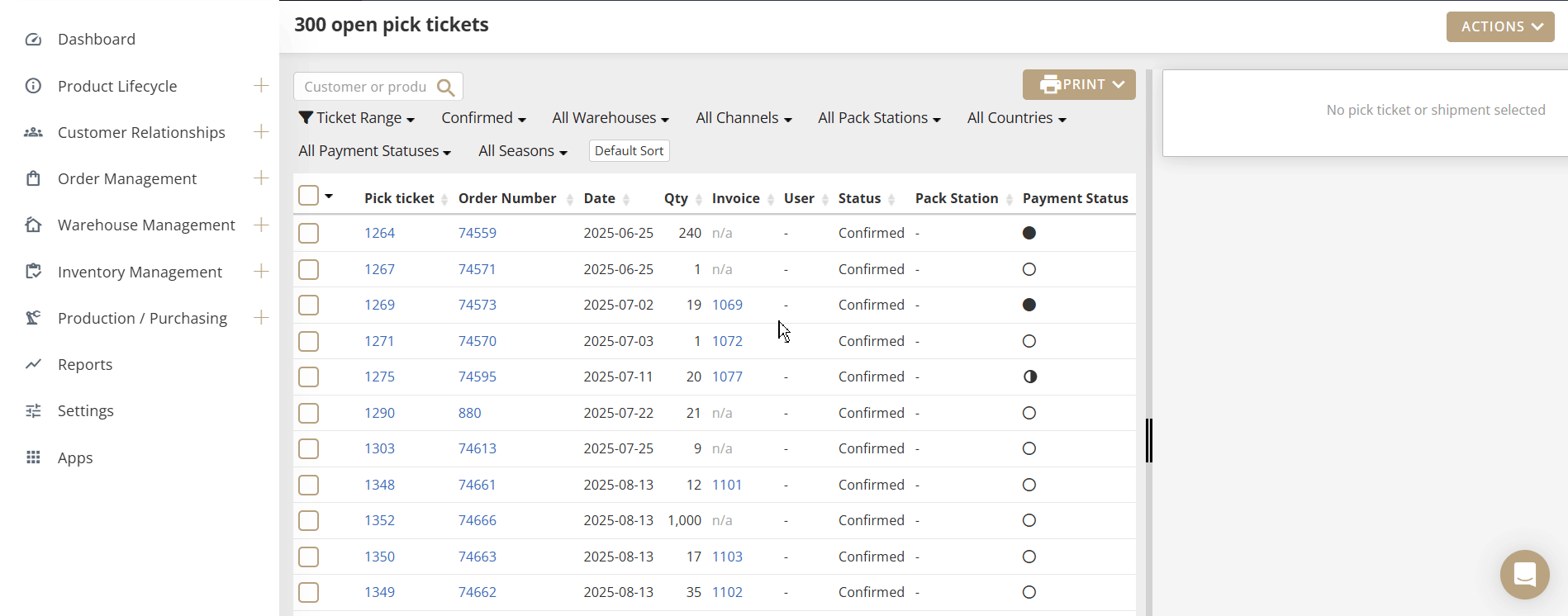Click the search magnifier icon

[446, 88]
